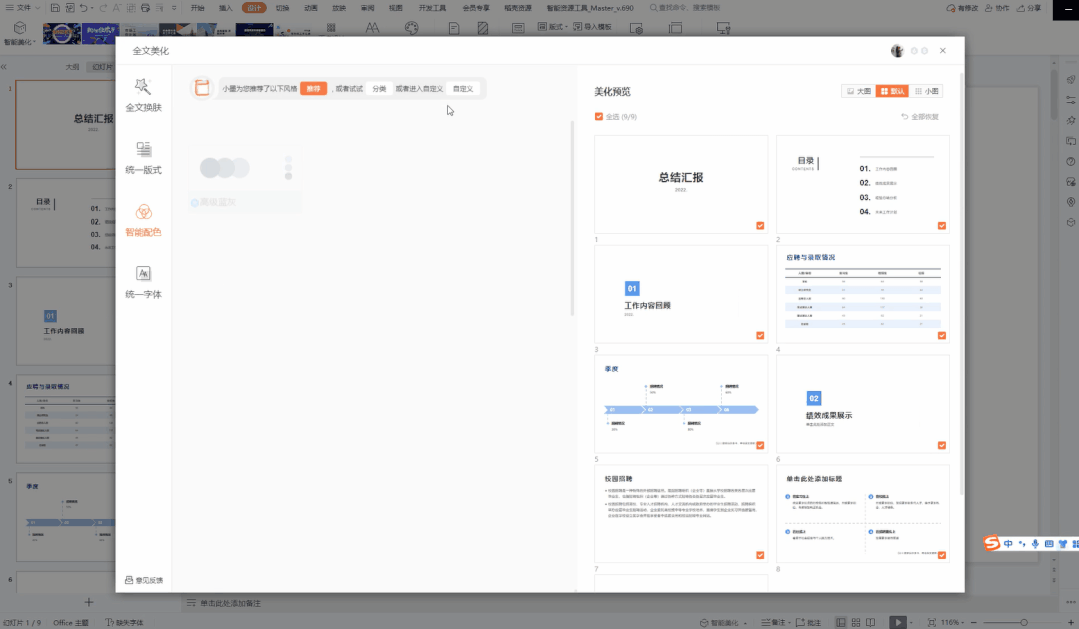Viewport: 1079px width, 629px height.
Task: Click the undo arrow icon
Action: (83, 8)
